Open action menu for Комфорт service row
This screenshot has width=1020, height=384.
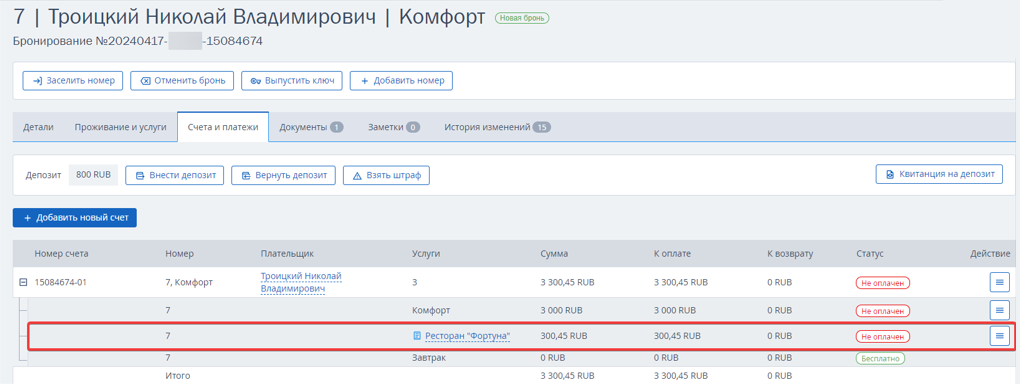[999, 310]
